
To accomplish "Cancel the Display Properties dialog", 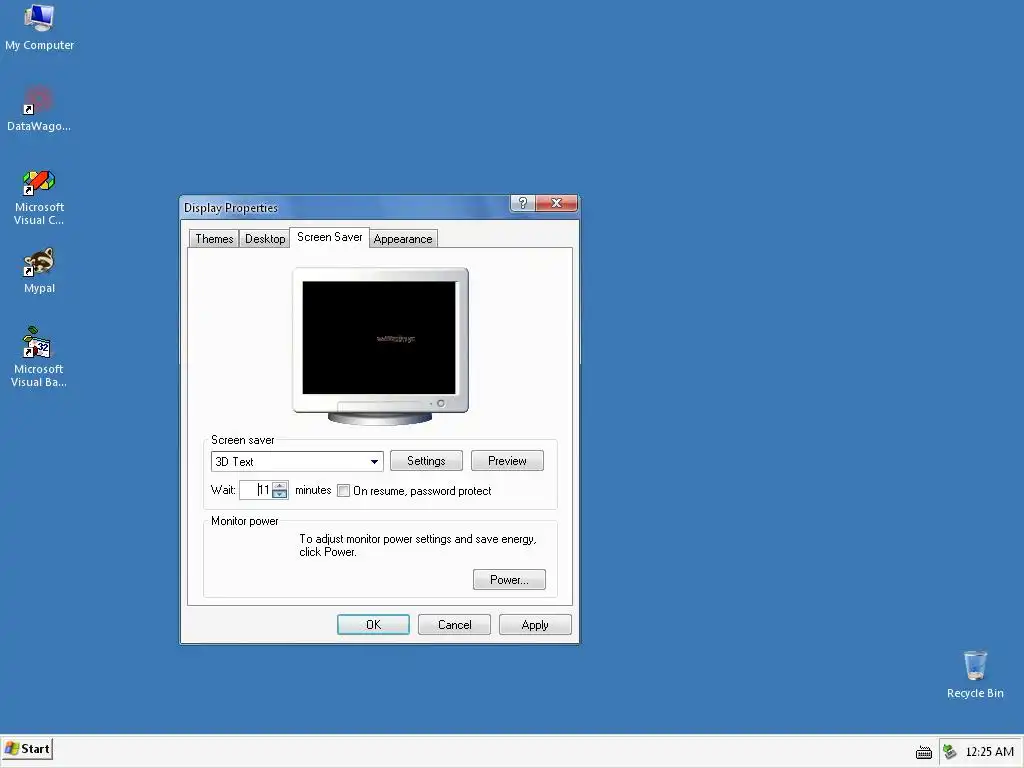I will (x=454, y=625).
